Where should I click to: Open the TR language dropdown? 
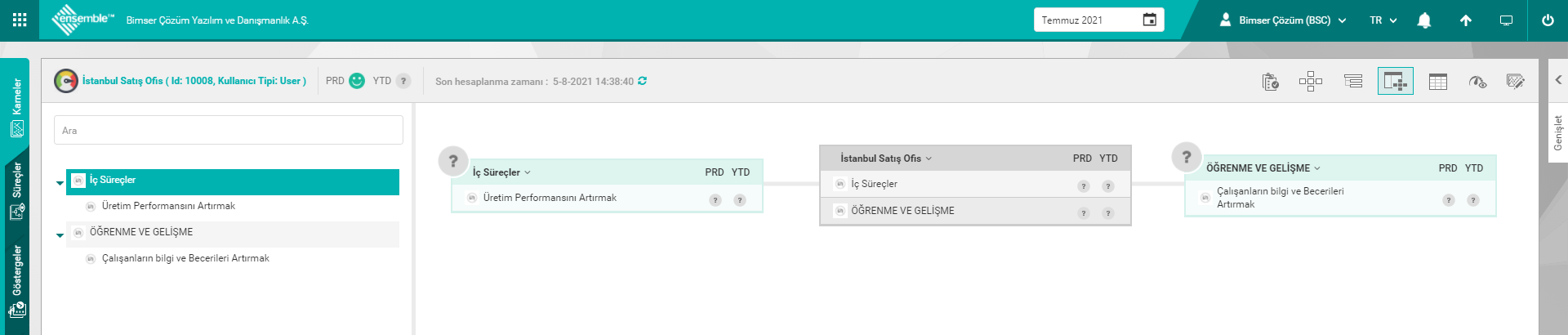(x=1383, y=20)
